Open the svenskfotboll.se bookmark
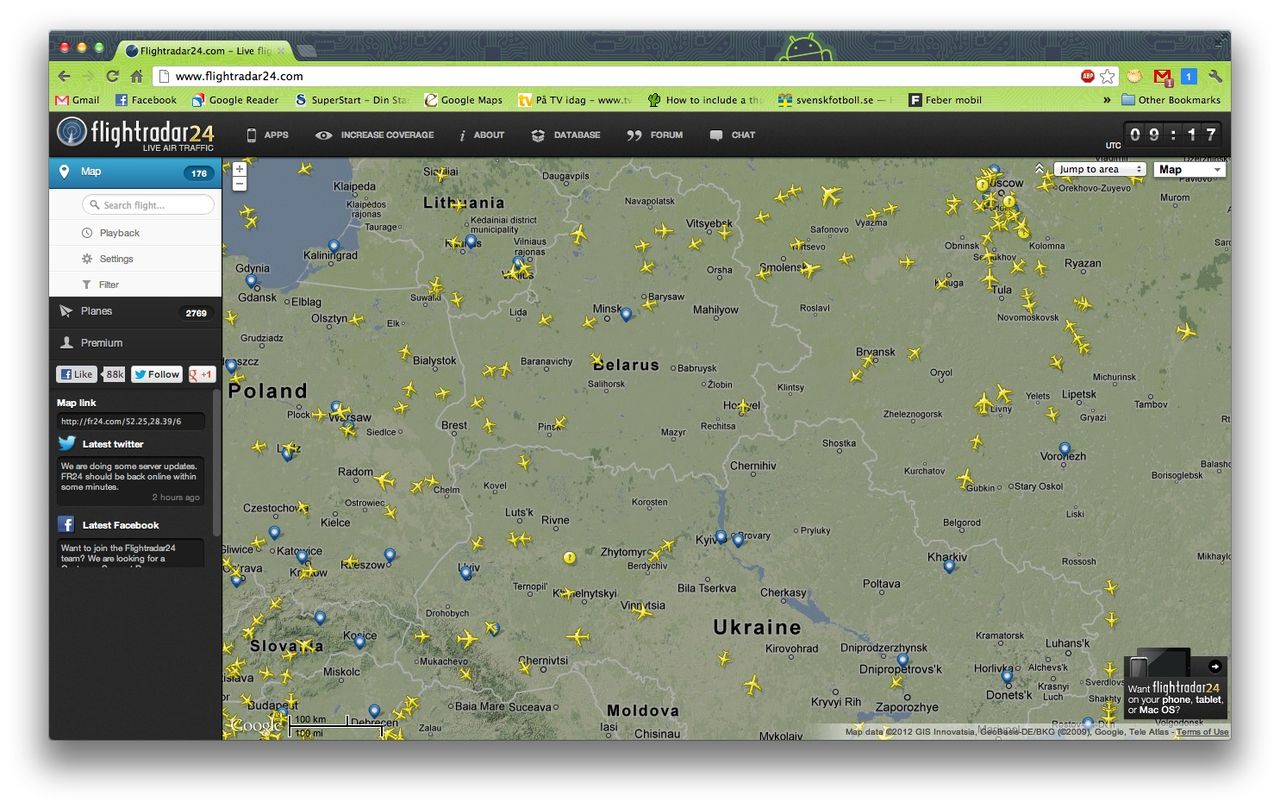The width and height of the screenshot is (1280, 808). pos(834,100)
